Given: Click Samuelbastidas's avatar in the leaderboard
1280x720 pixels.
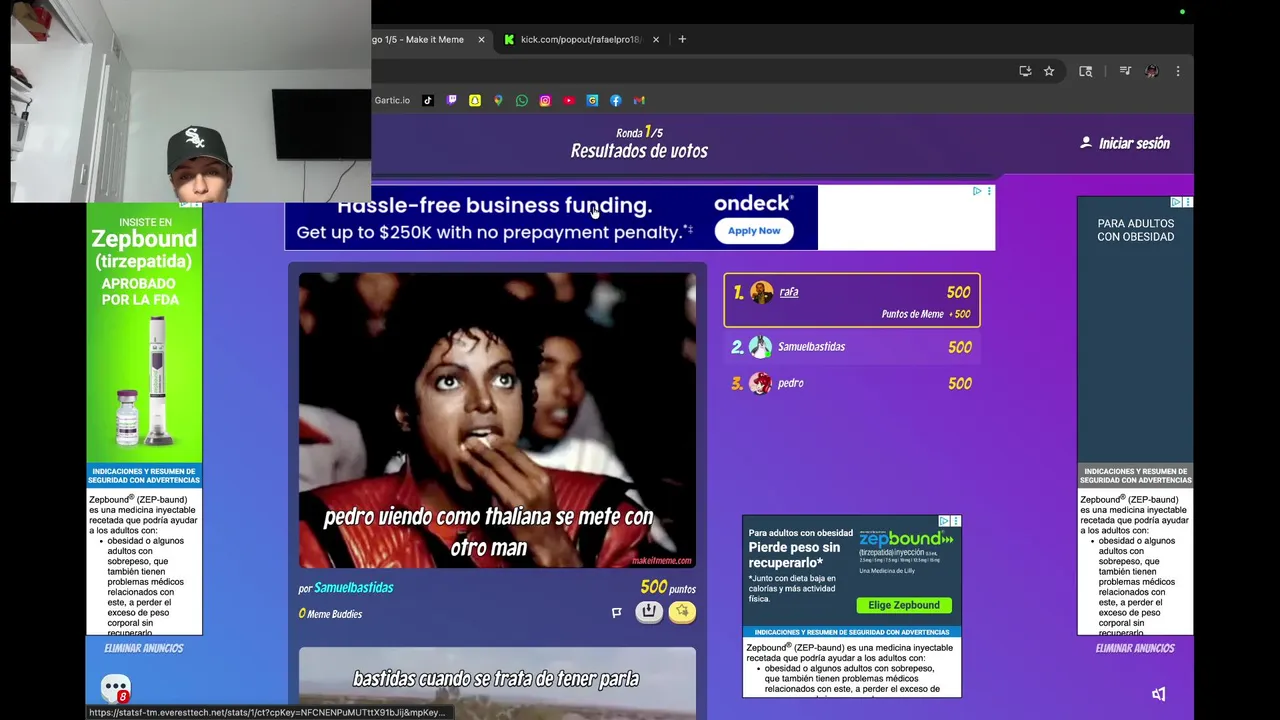Looking at the screenshot, I should (x=761, y=347).
